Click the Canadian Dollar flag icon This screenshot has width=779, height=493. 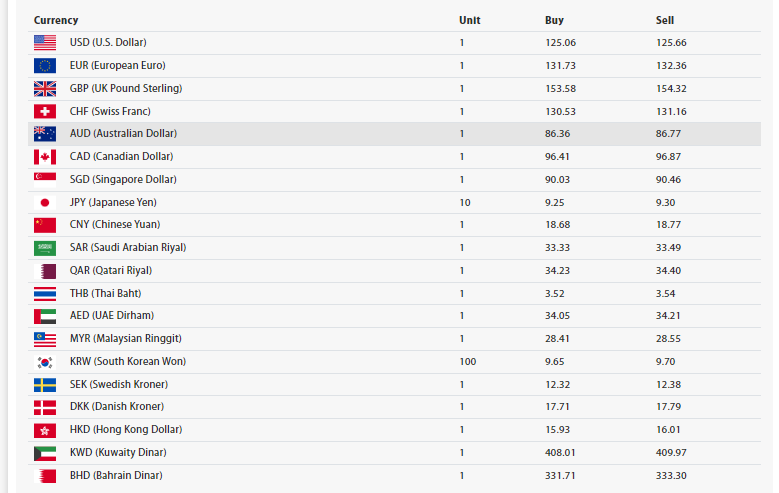click(x=45, y=157)
